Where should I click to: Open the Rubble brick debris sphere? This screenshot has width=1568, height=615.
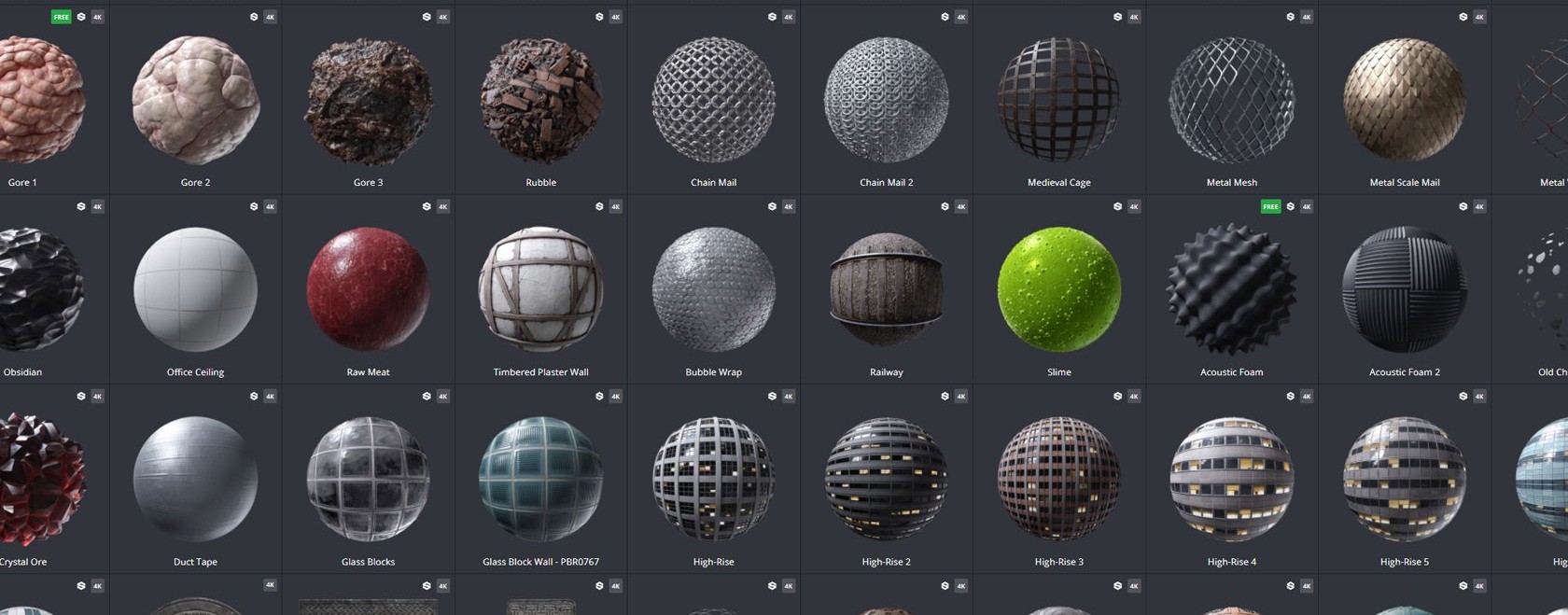point(541,100)
